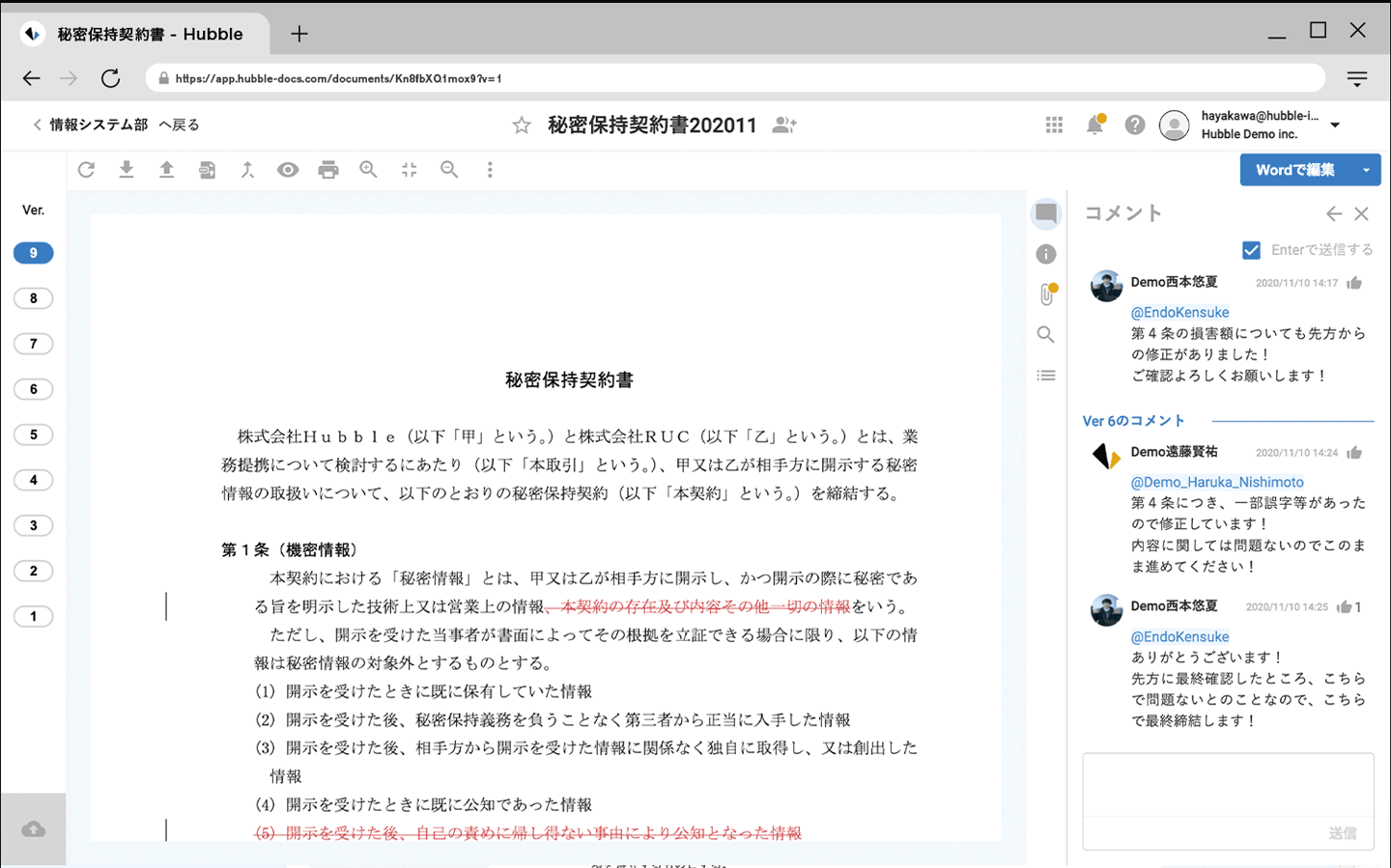Screen dimensions: 1391x868
Task: Click the Wordで編集 button
Action: 1294,170
